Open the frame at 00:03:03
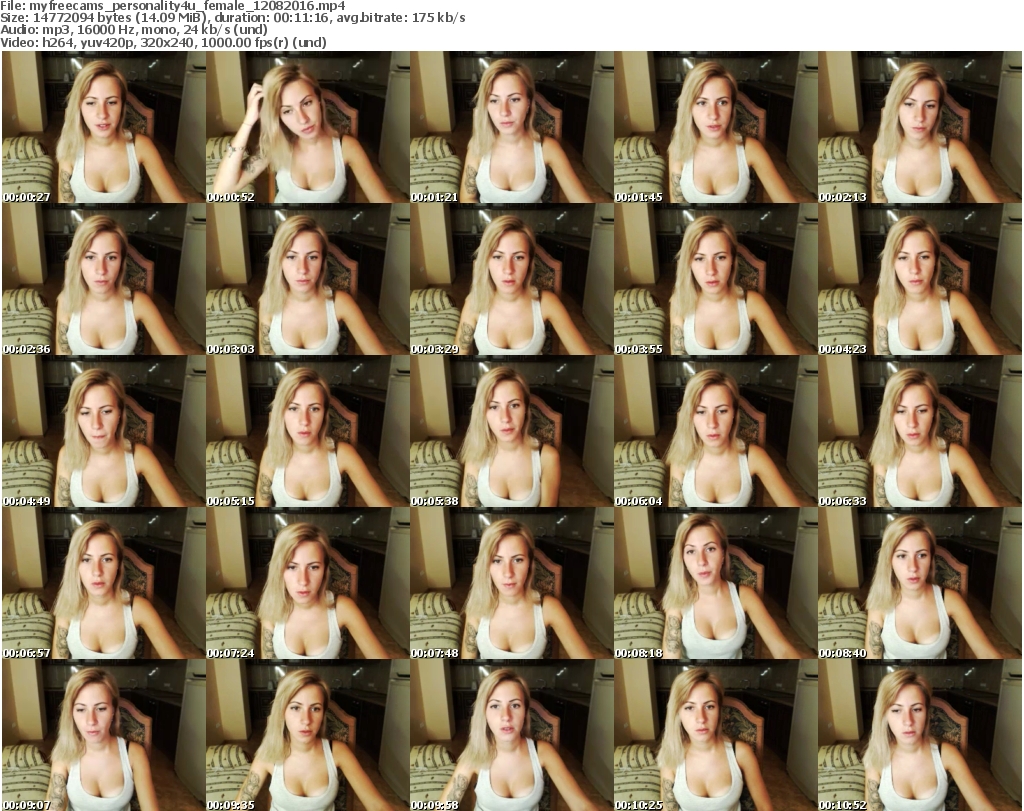Image resolution: width=1024 pixels, height=811 pixels. (308, 279)
